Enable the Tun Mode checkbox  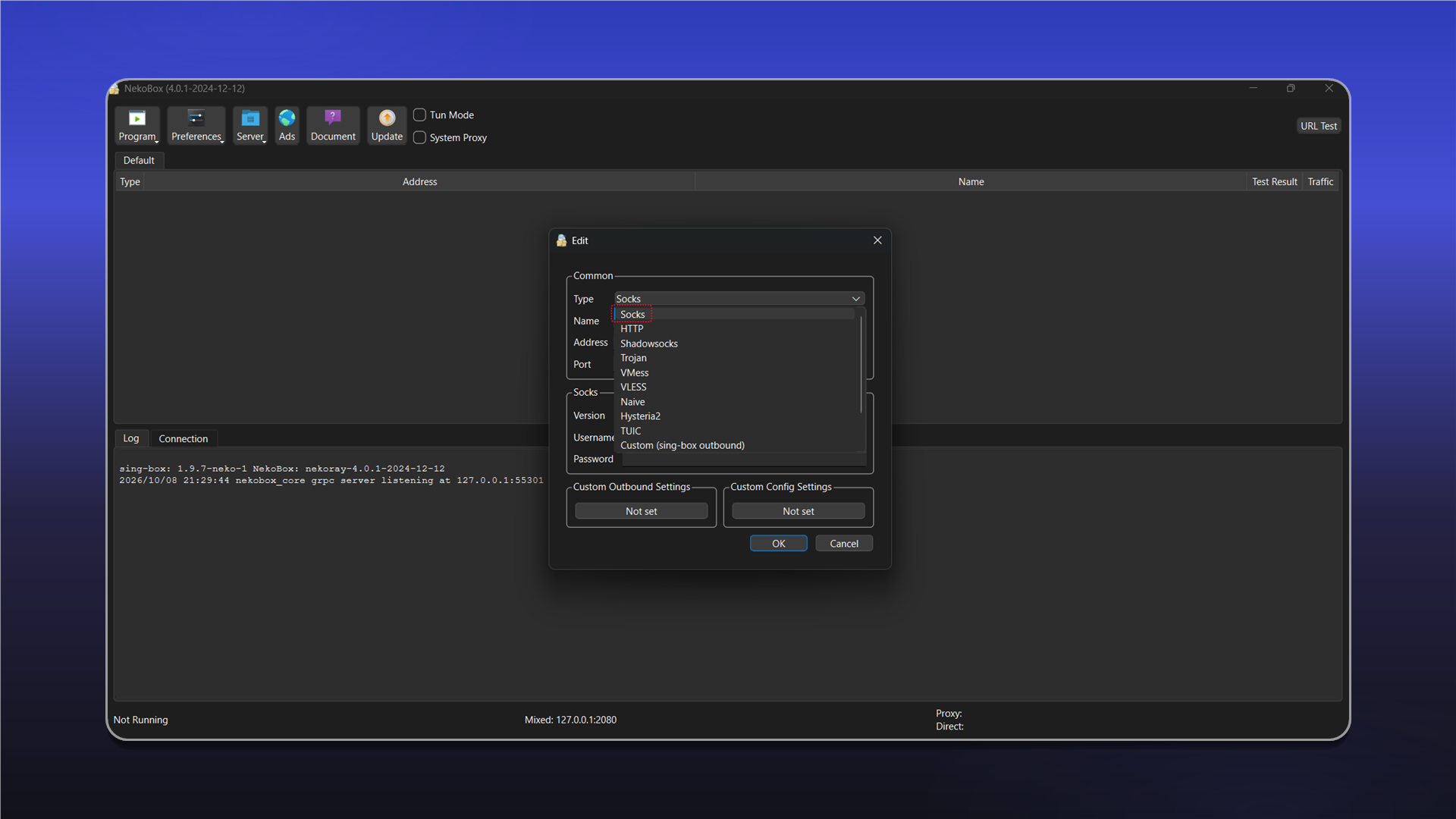tap(419, 115)
